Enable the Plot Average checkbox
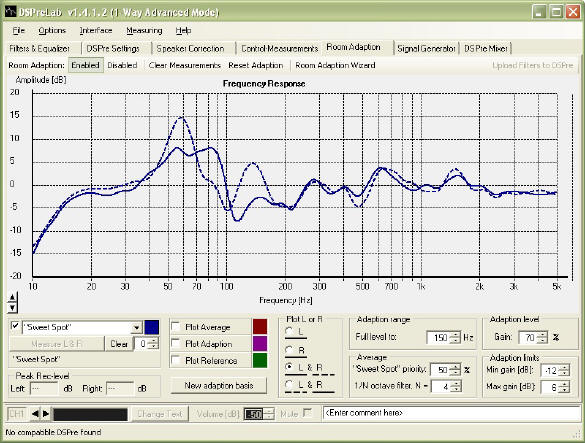Viewport: 585px width, 443px height. (176, 326)
